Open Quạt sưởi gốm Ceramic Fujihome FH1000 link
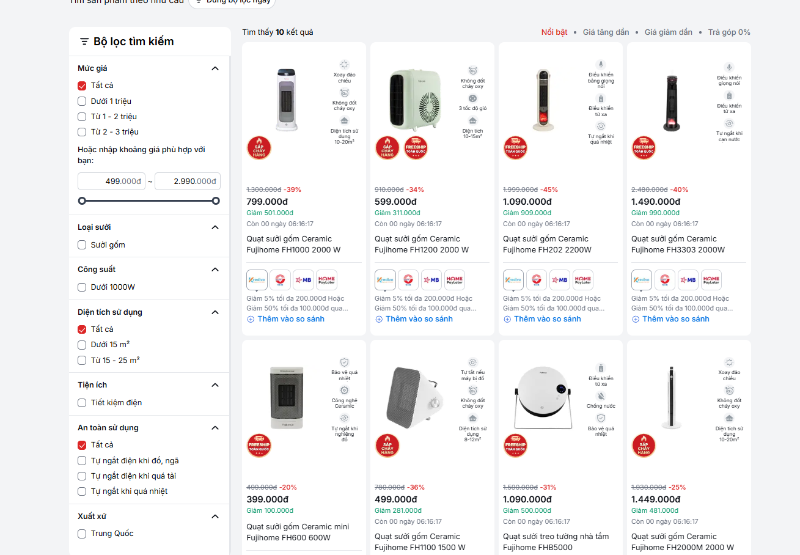Screen dimensions: 800x555 pos(293,244)
